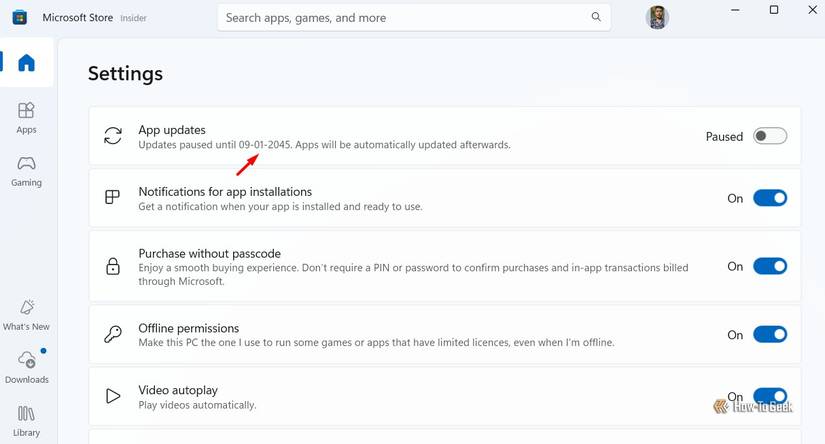Click the Video autoplay play icon
The width and height of the screenshot is (825, 444).
point(113,396)
